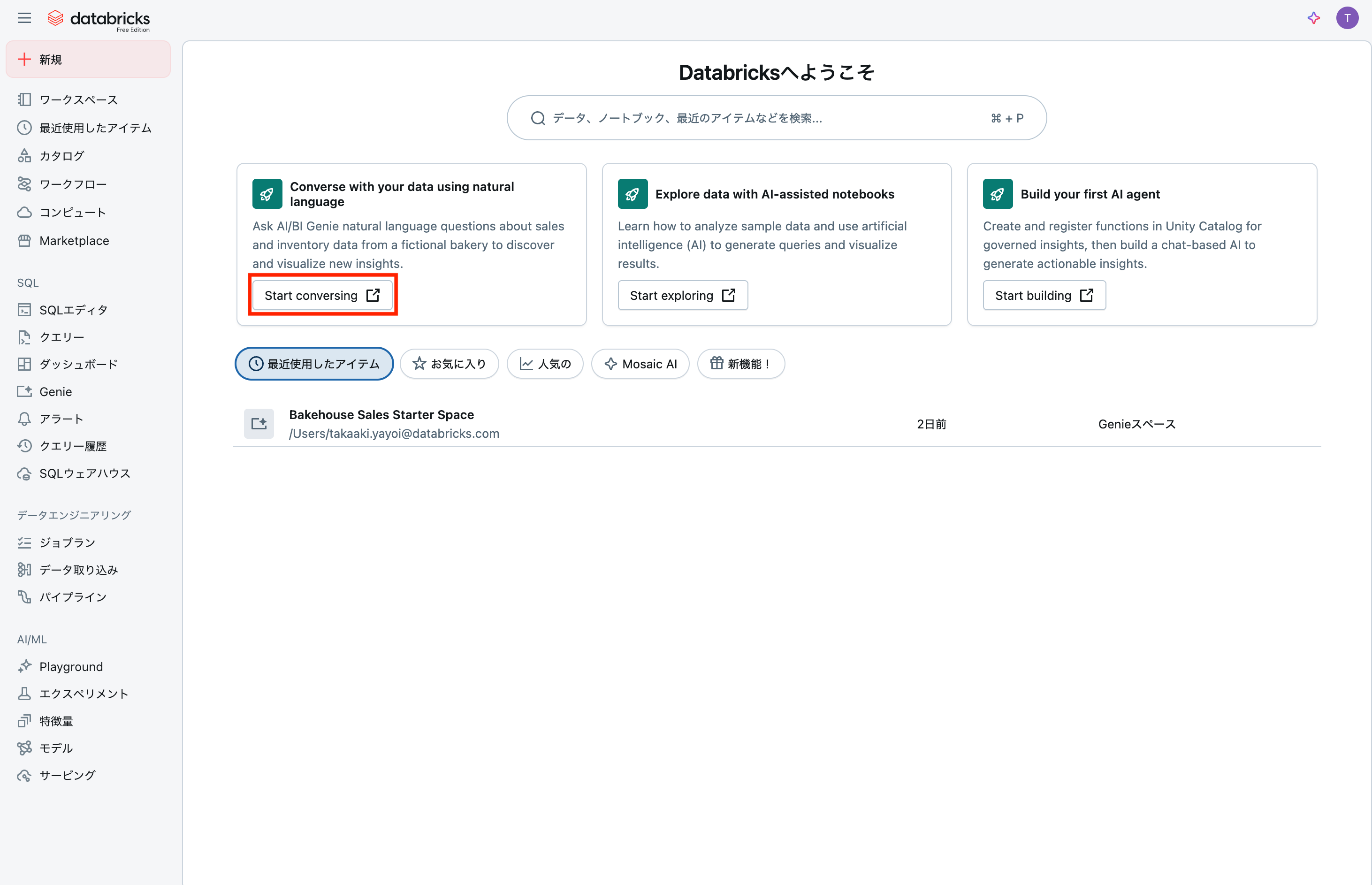1372x885 pixels.
Task: Click the Genieスペース type cell
Action: coord(1136,424)
